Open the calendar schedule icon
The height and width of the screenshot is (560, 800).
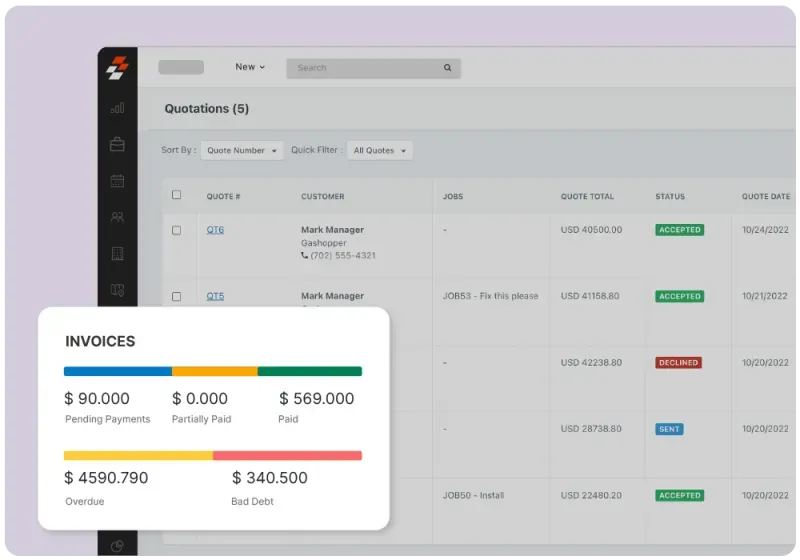[118, 181]
